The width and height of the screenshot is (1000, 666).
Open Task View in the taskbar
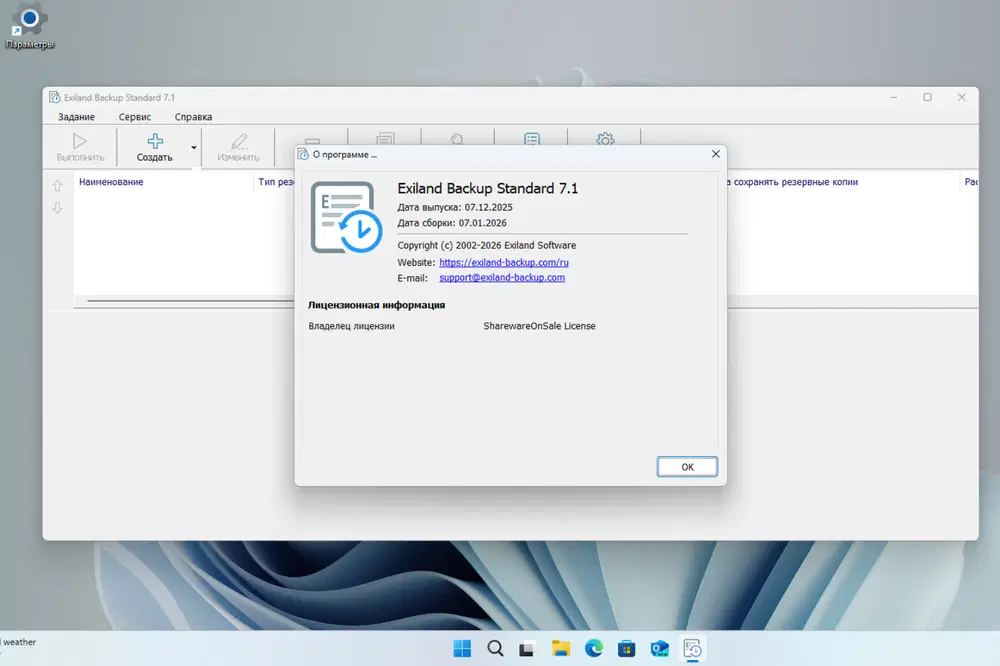[x=527, y=649]
